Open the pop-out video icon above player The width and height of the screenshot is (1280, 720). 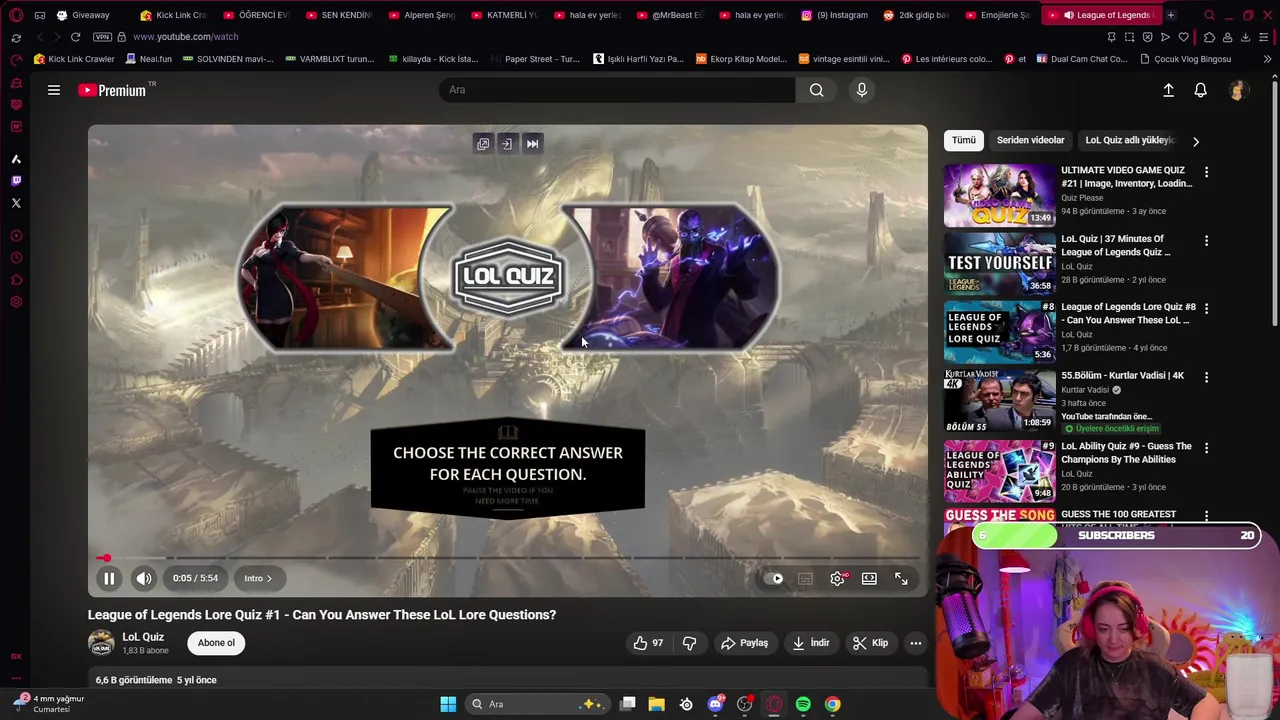point(482,144)
